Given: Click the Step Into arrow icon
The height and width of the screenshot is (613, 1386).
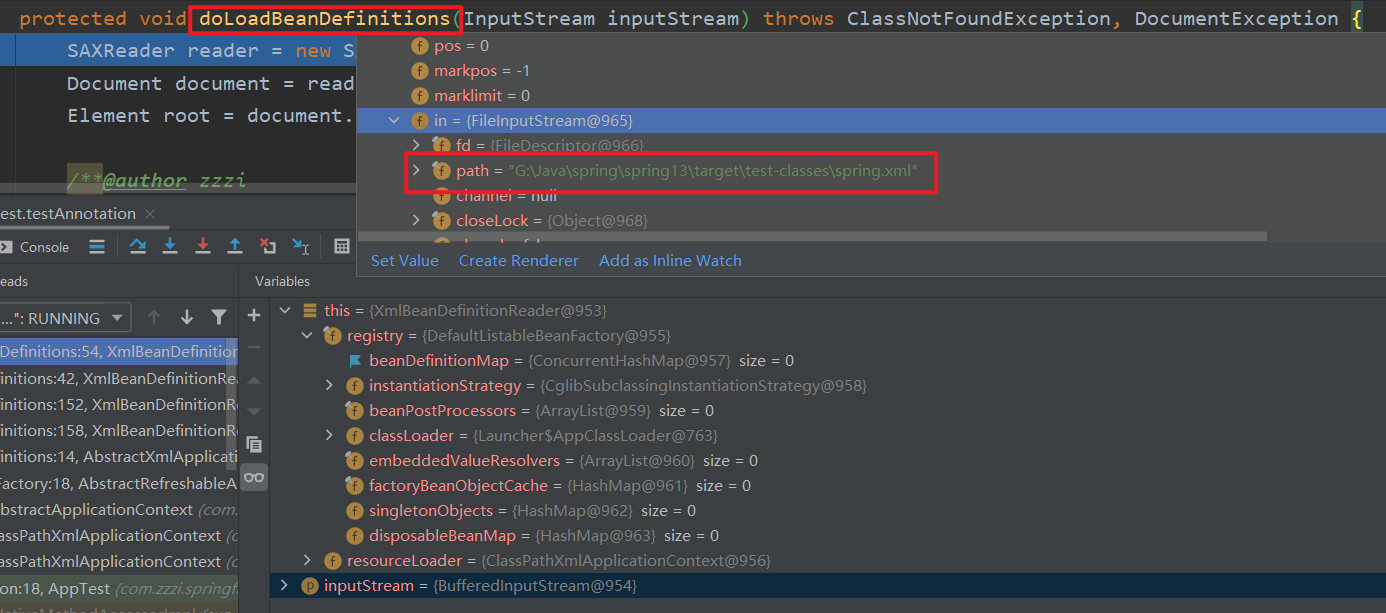Looking at the screenshot, I should (170, 246).
